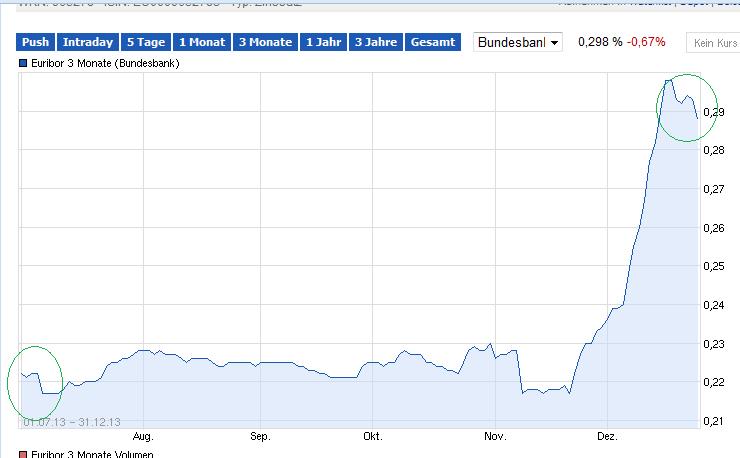Screen dimensions: 740x458
Task: Show the 5 Tage timeframe
Action: (146, 42)
